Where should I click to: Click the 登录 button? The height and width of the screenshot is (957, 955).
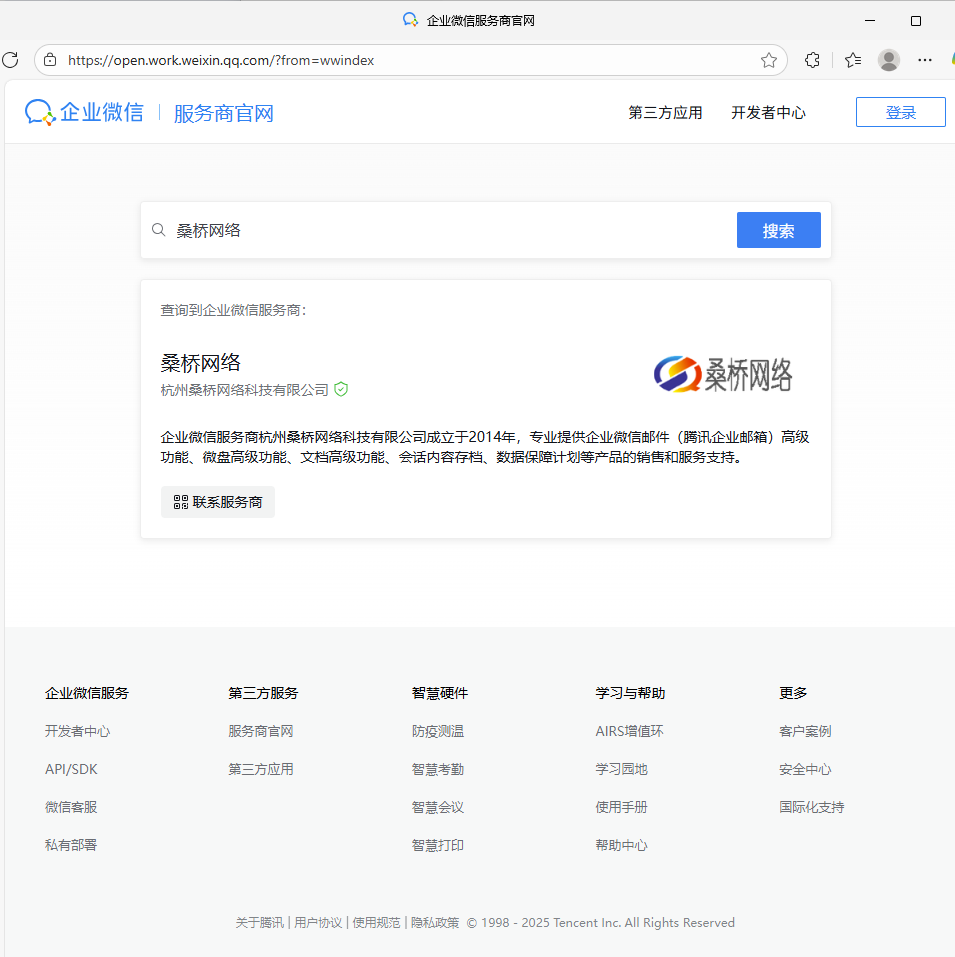[900, 112]
